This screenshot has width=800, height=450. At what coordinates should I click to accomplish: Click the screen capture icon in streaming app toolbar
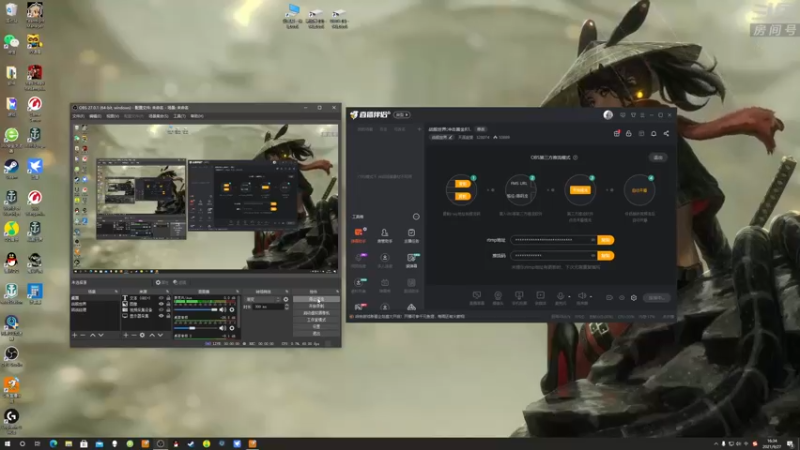tap(477, 295)
